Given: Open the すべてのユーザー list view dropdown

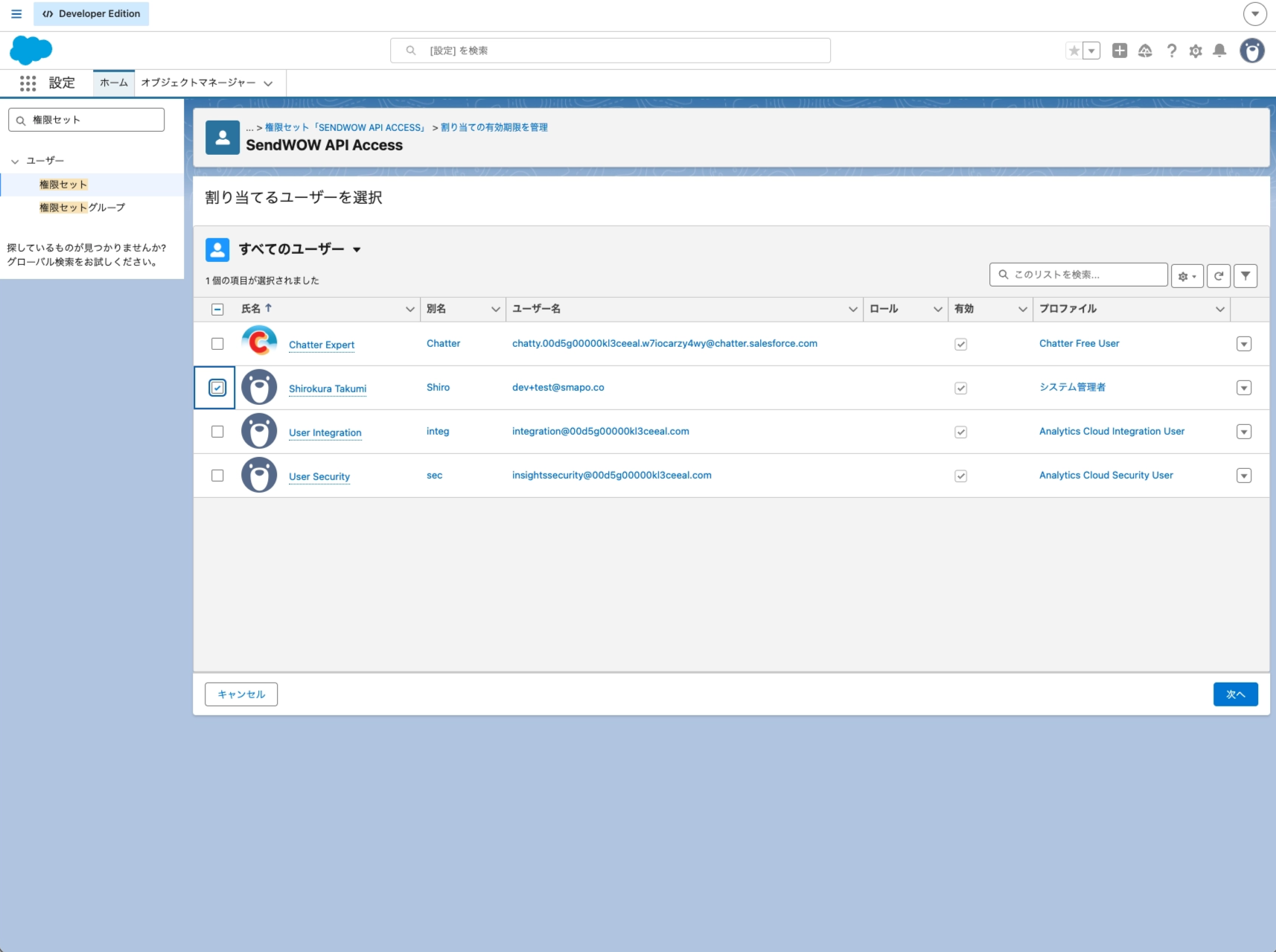Looking at the screenshot, I should click(357, 249).
